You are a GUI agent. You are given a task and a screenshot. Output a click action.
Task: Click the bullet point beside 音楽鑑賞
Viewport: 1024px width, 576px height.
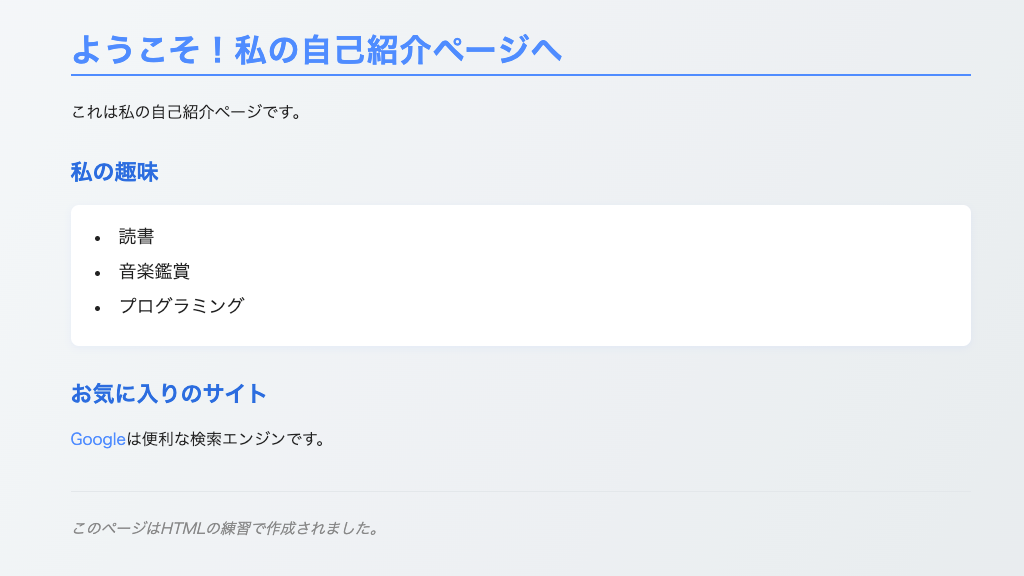(x=98, y=275)
